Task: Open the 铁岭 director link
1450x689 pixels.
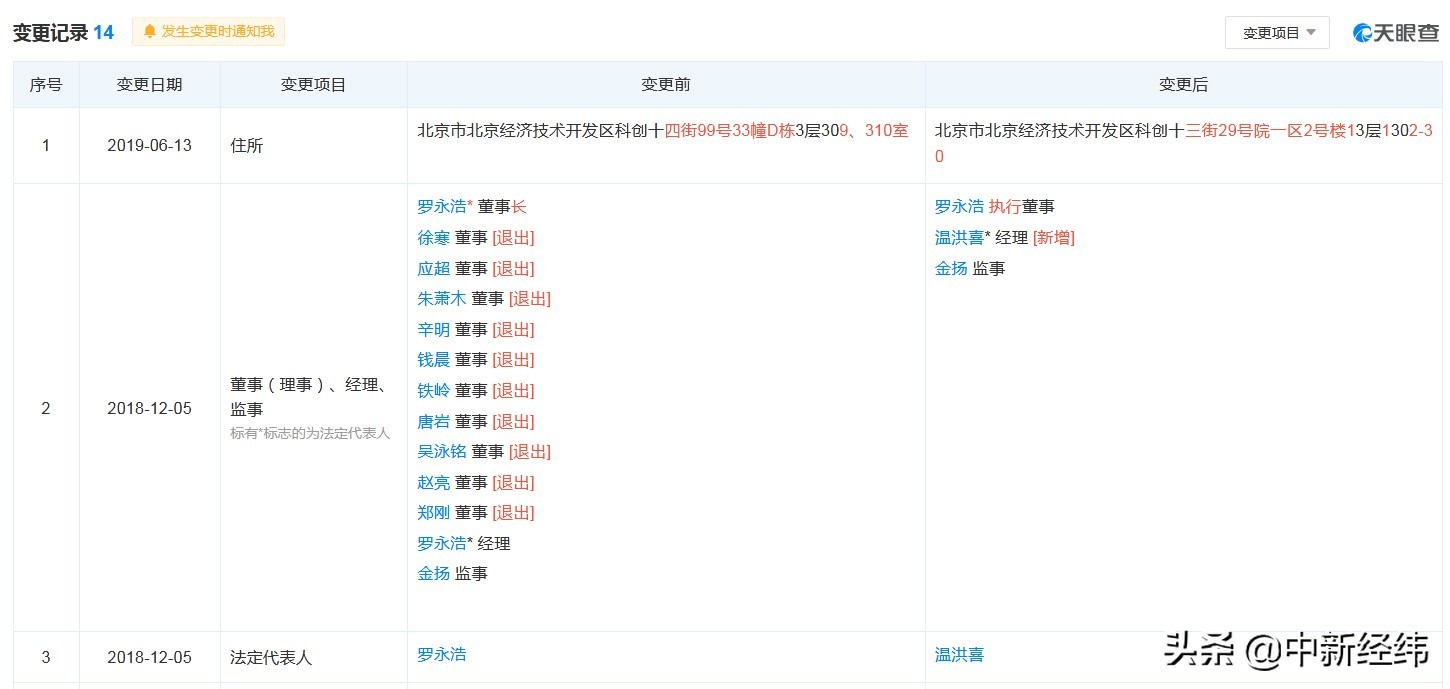Action: pyautogui.click(x=433, y=390)
